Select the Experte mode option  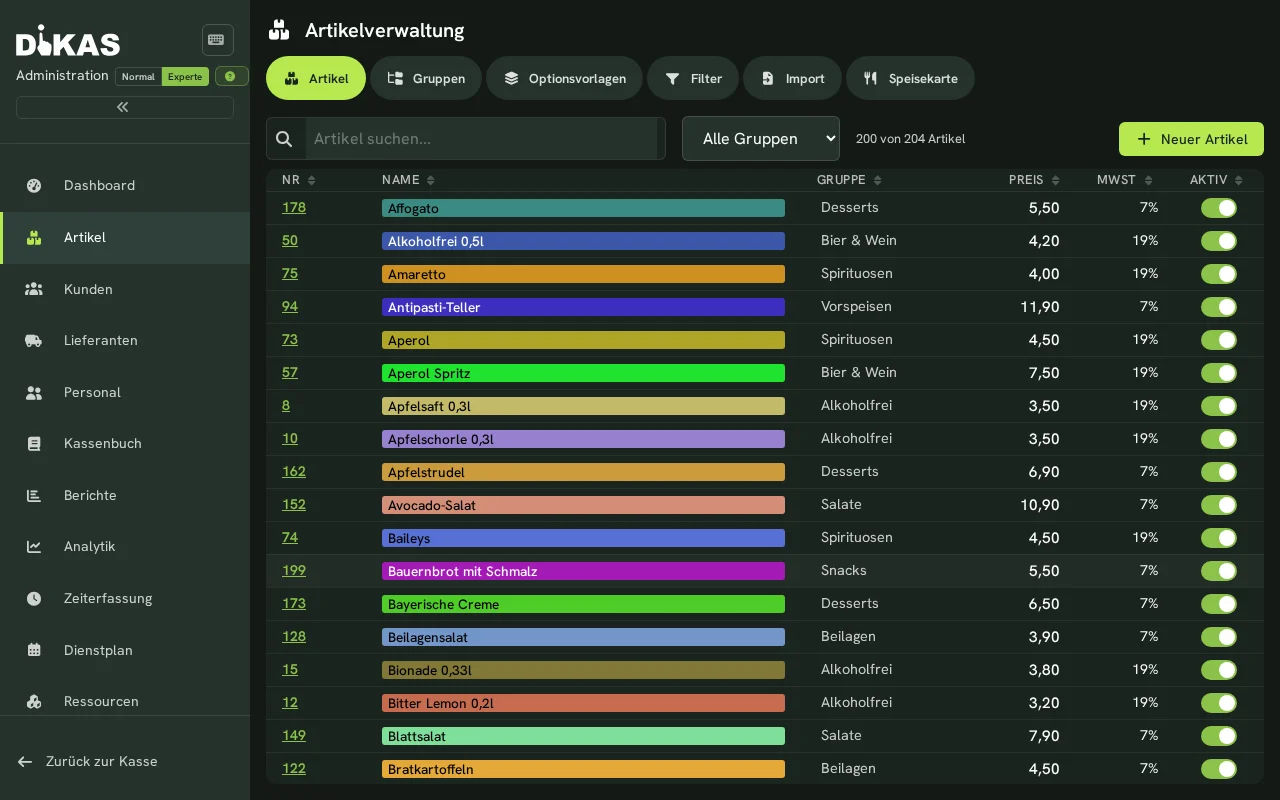coord(185,76)
